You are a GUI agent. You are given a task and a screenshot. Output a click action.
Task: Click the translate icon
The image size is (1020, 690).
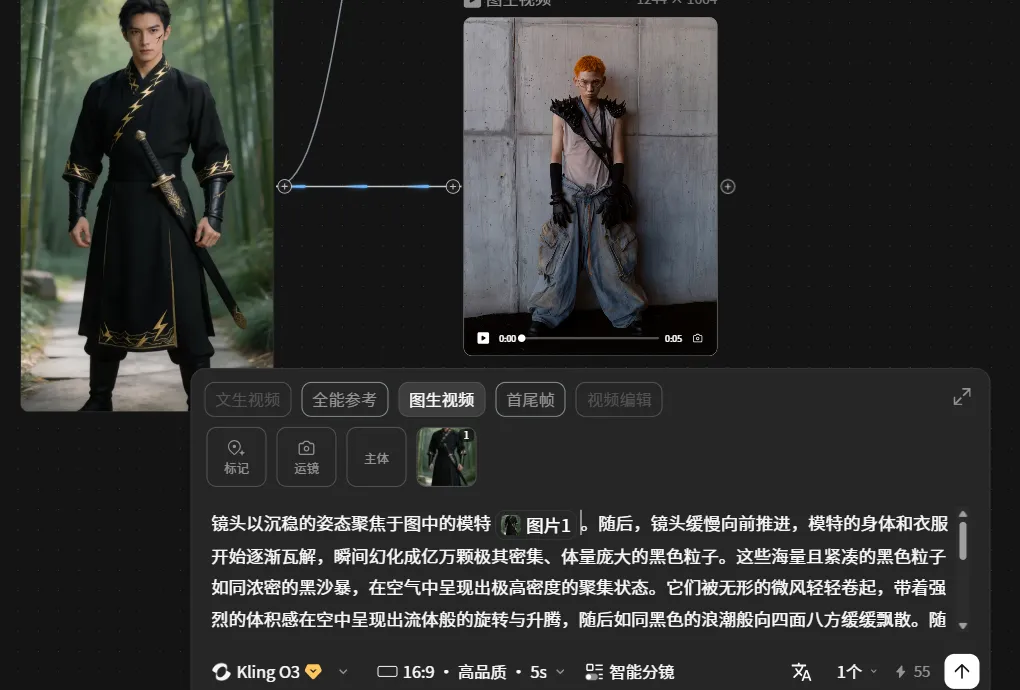(801, 672)
